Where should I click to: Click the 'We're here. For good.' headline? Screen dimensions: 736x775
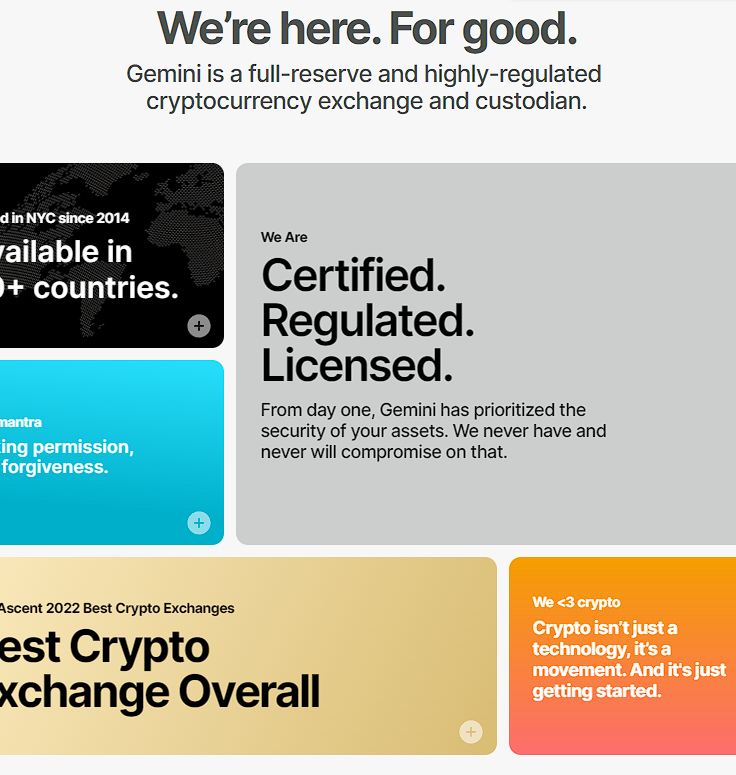click(367, 30)
